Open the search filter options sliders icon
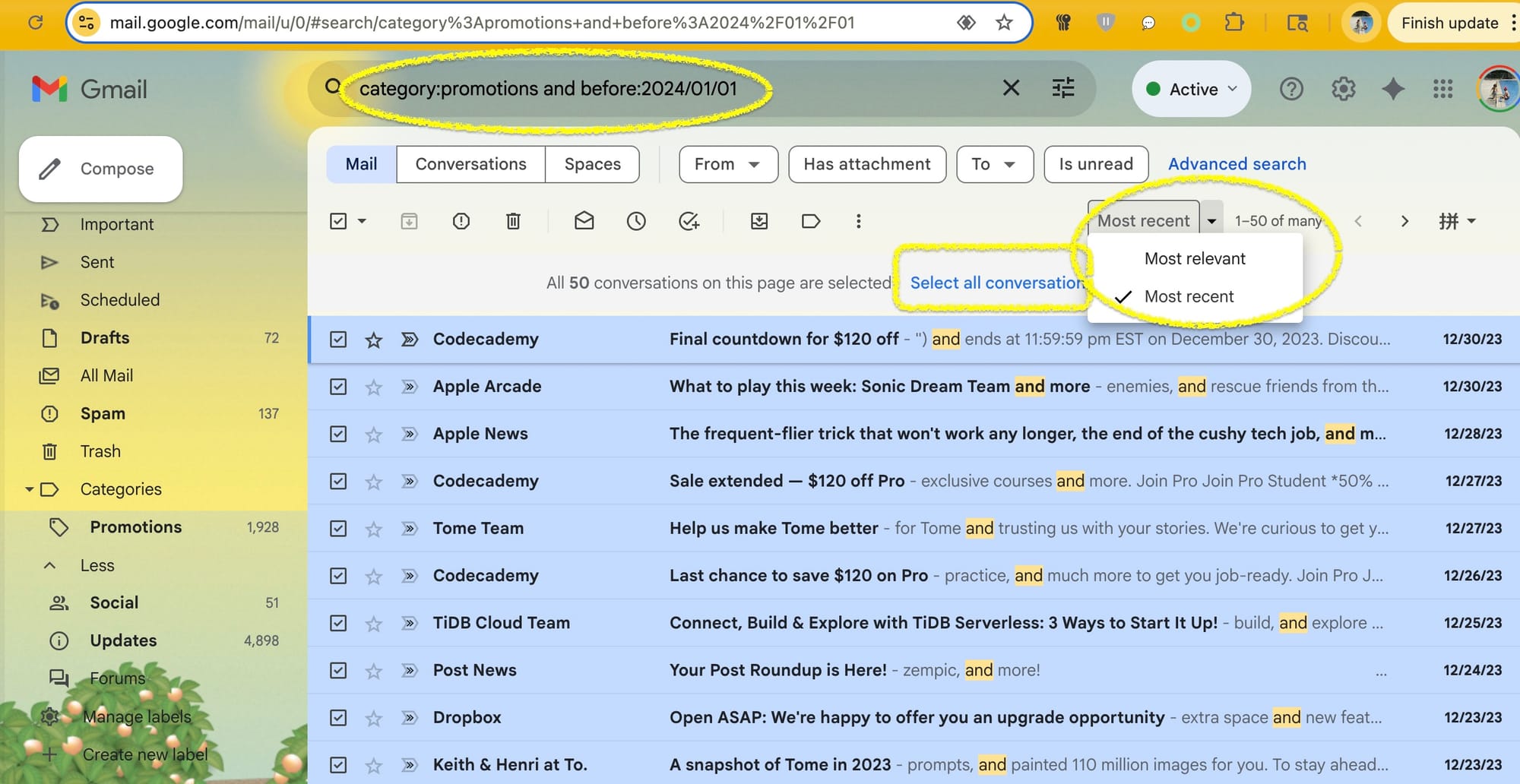Image resolution: width=1520 pixels, height=784 pixels. (x=1062, y=88)
